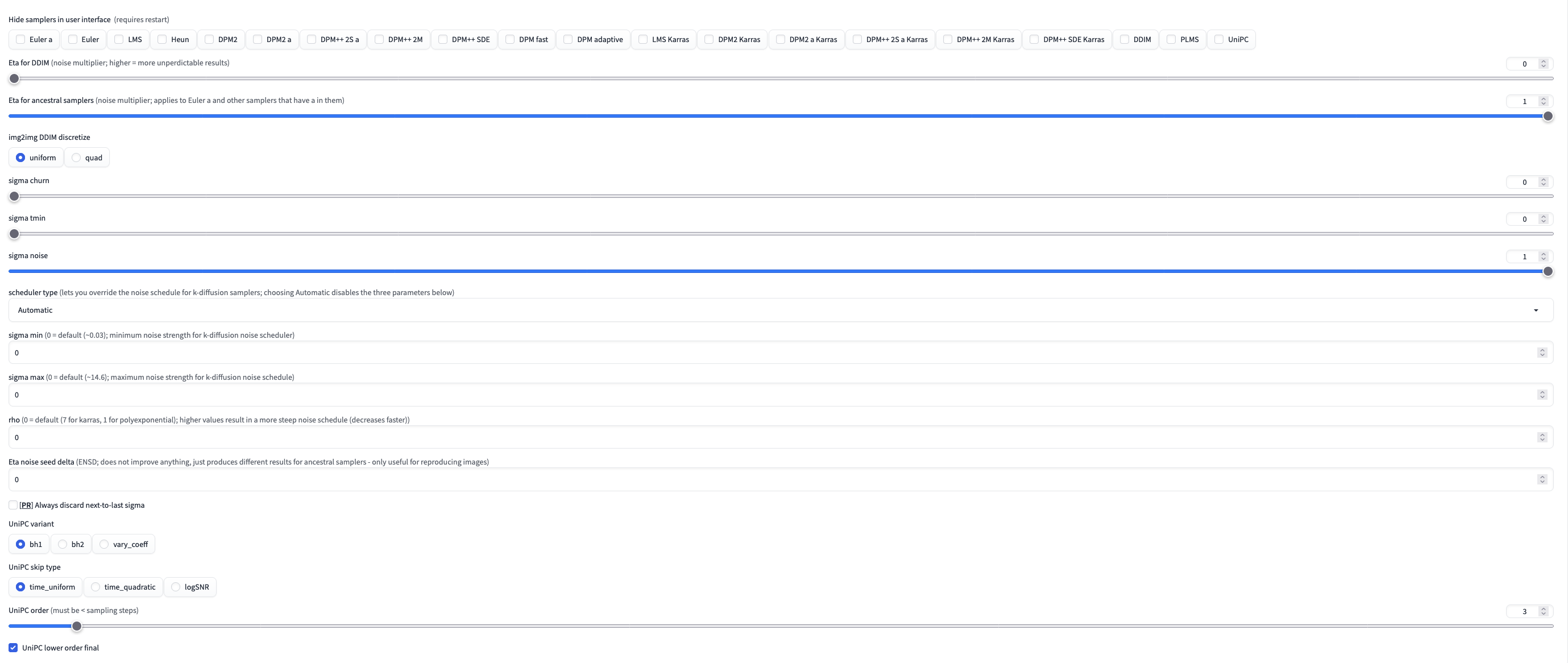This screenshot has width=1568, height=663.
Task: Select the quad discretize option
Action: (75, 157)
